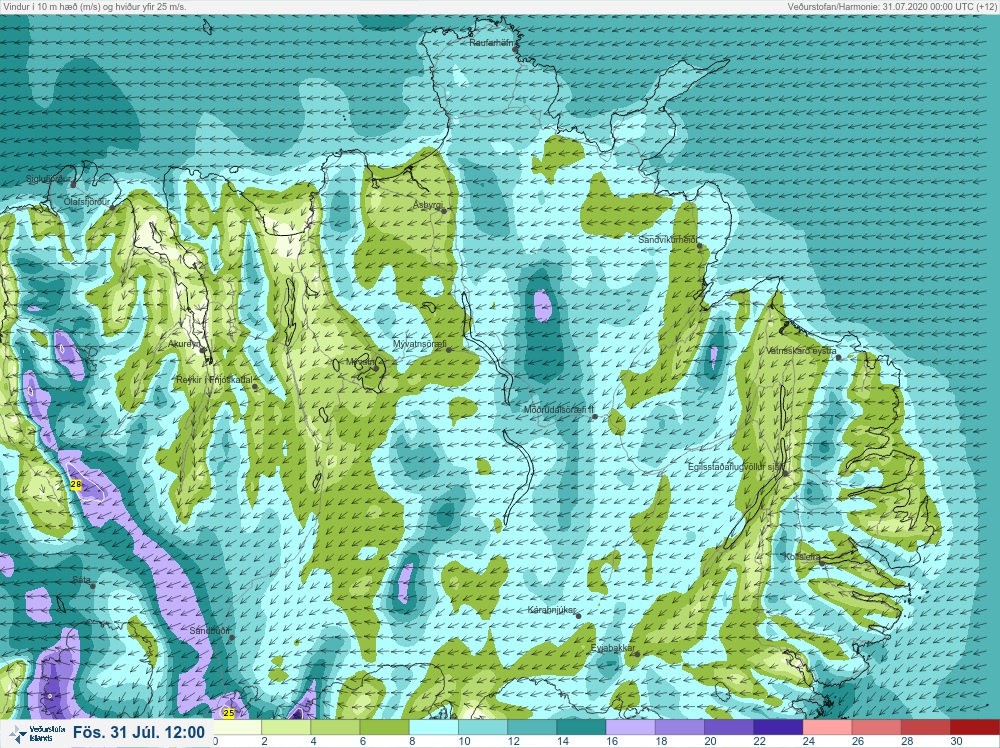The image size is (1000, 748).
Task: Select the 26–28 m/s salmon legend swatch
Action: (x=875, y=727)
